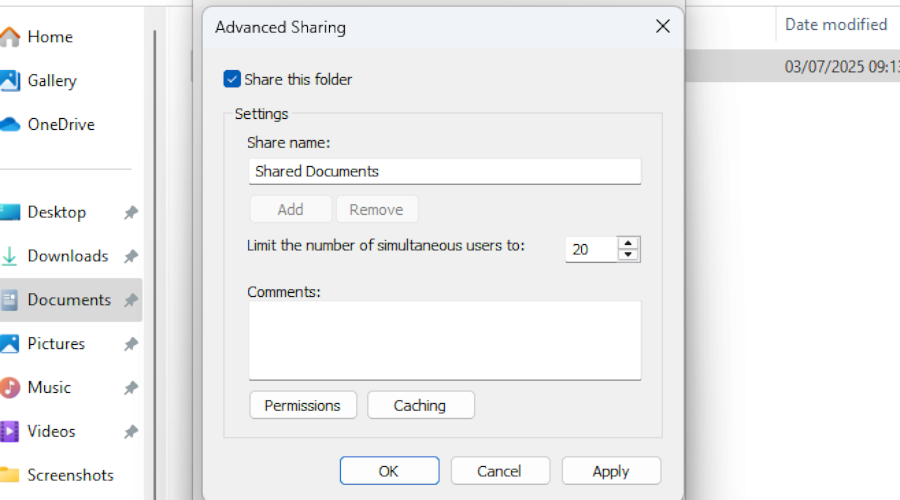Select the row dated 03/07/2025
Viewport: 900px width, 500px height.
click(x=793, y=66)
